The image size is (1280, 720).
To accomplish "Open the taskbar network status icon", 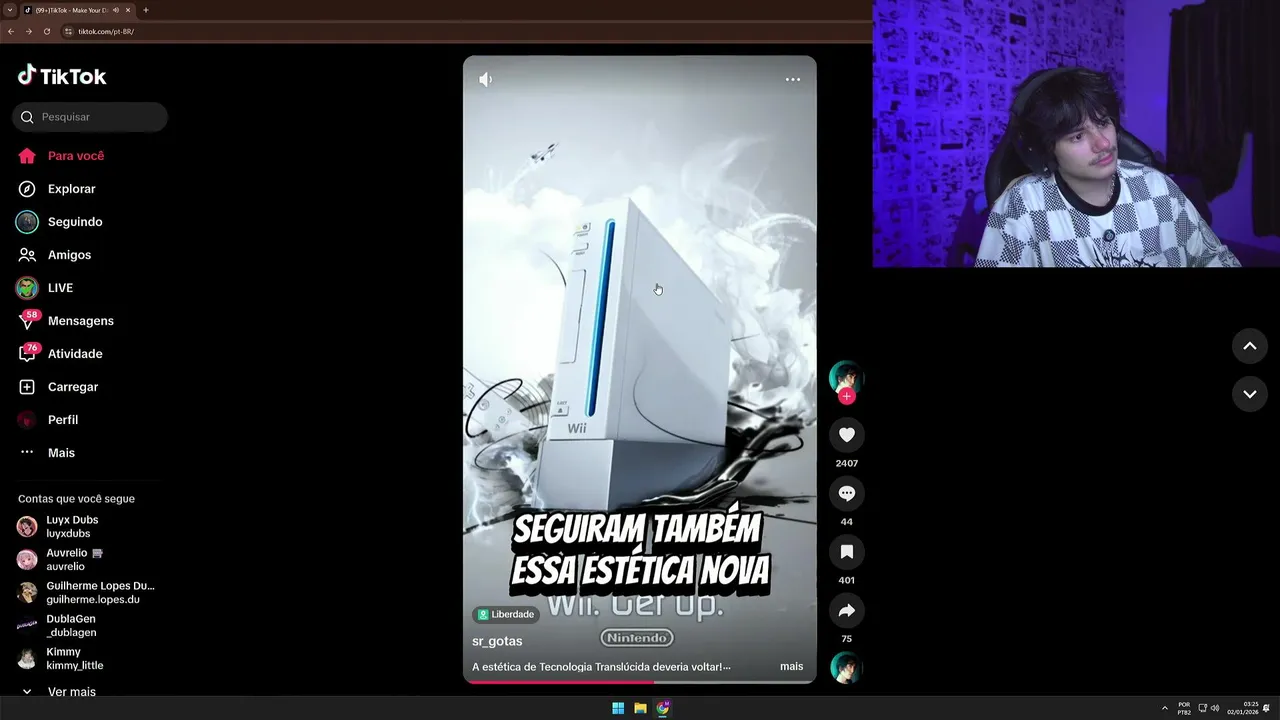I will 1203,708.
